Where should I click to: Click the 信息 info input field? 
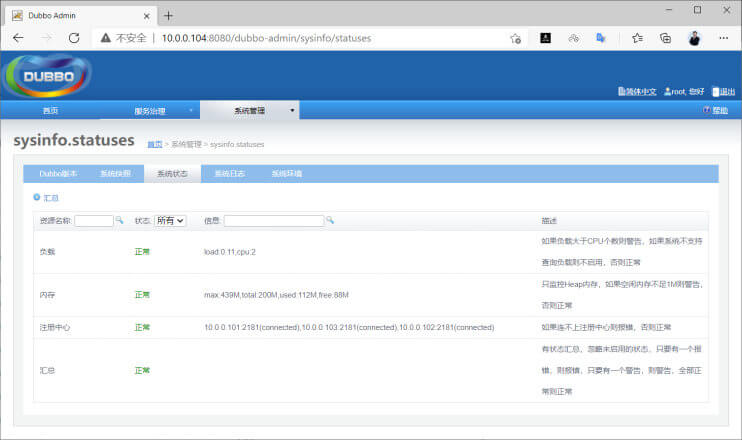(x=274, y=220)
